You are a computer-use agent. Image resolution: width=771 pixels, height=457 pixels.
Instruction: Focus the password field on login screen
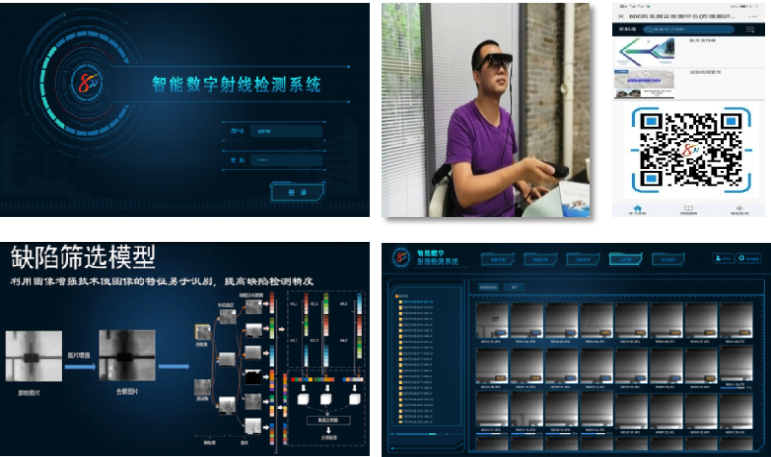286,160
